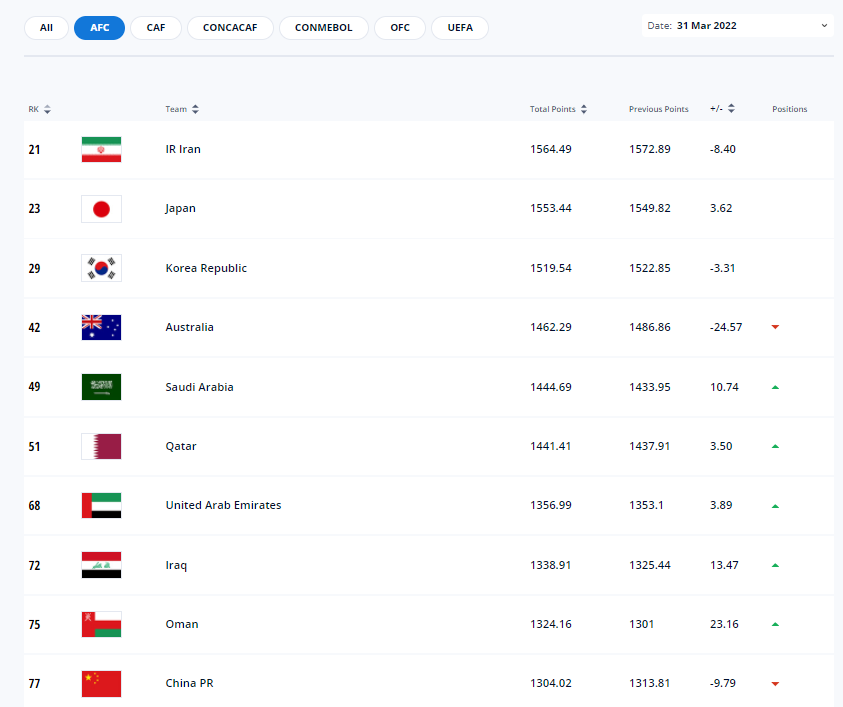
Task: Sort by Team name header
Action: pos(182,109)
